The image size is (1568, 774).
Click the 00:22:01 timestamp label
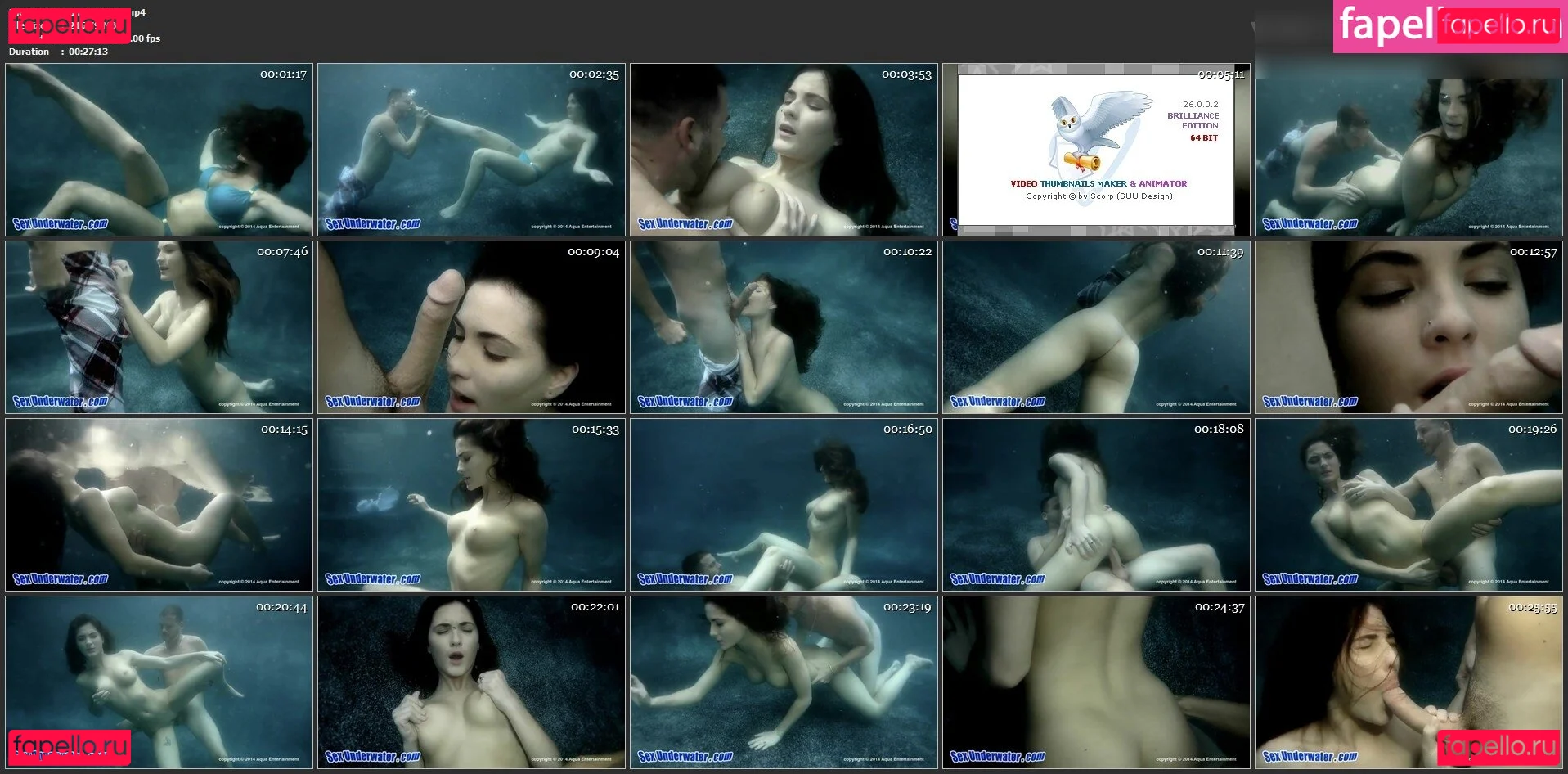[595, 607]
